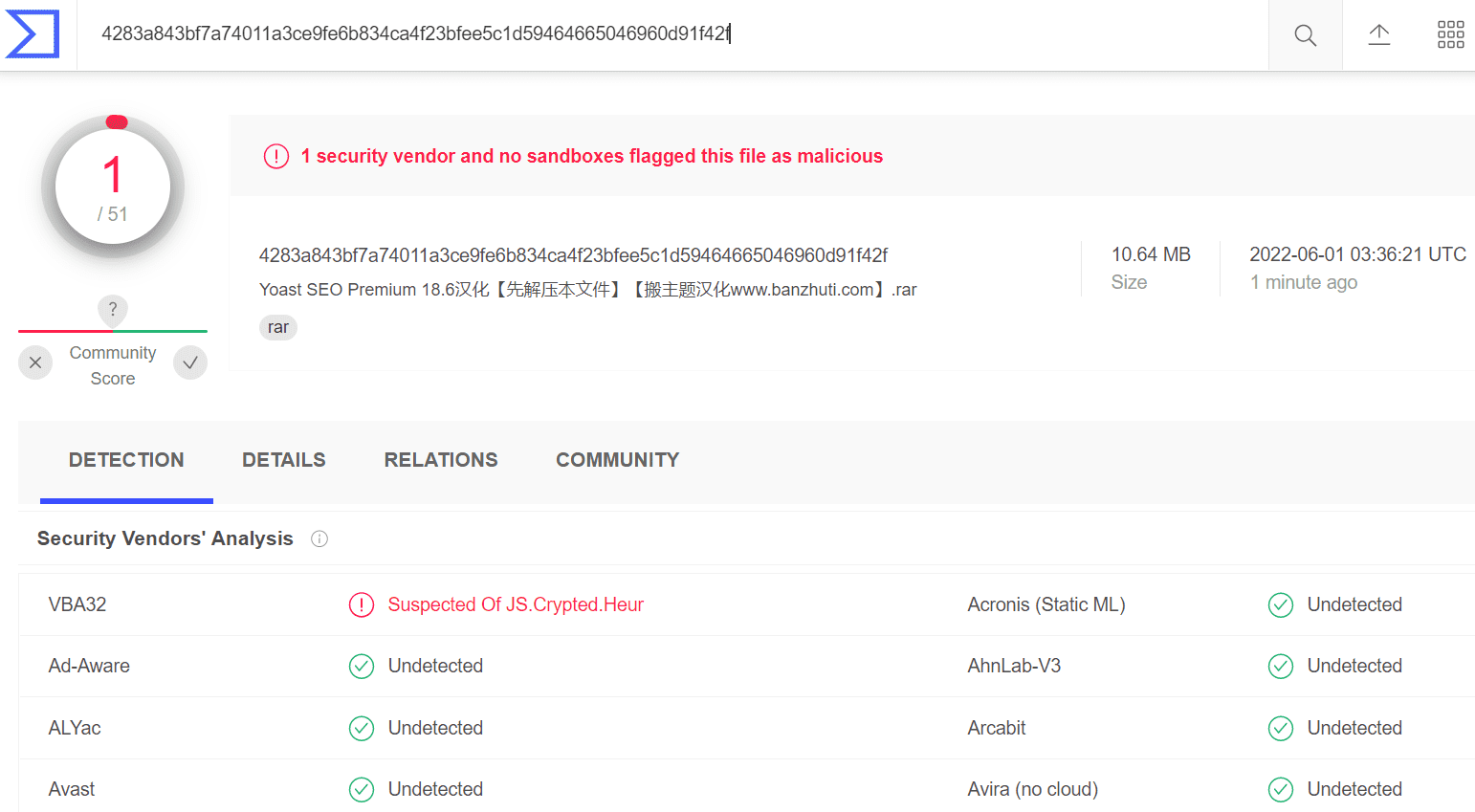Click the rar tag chip

(x=278, y=327)
